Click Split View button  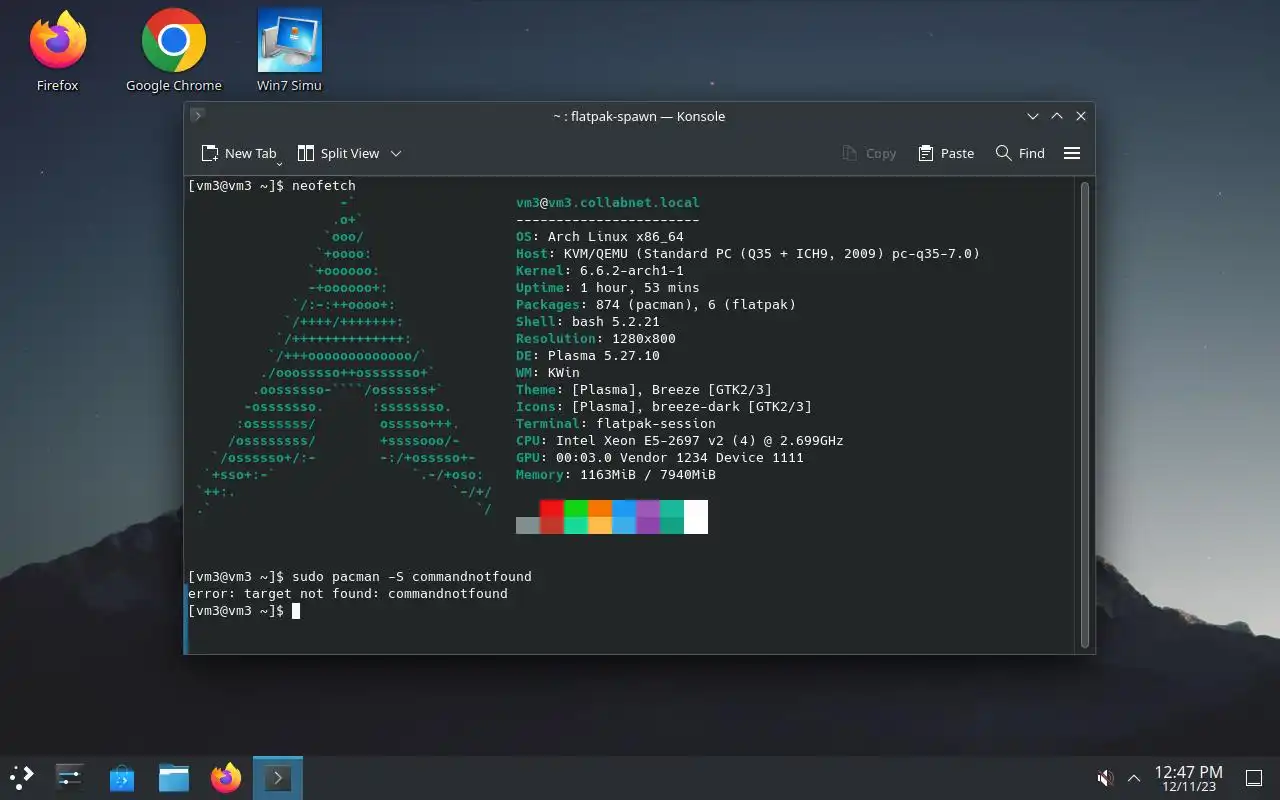click(338, 153)
